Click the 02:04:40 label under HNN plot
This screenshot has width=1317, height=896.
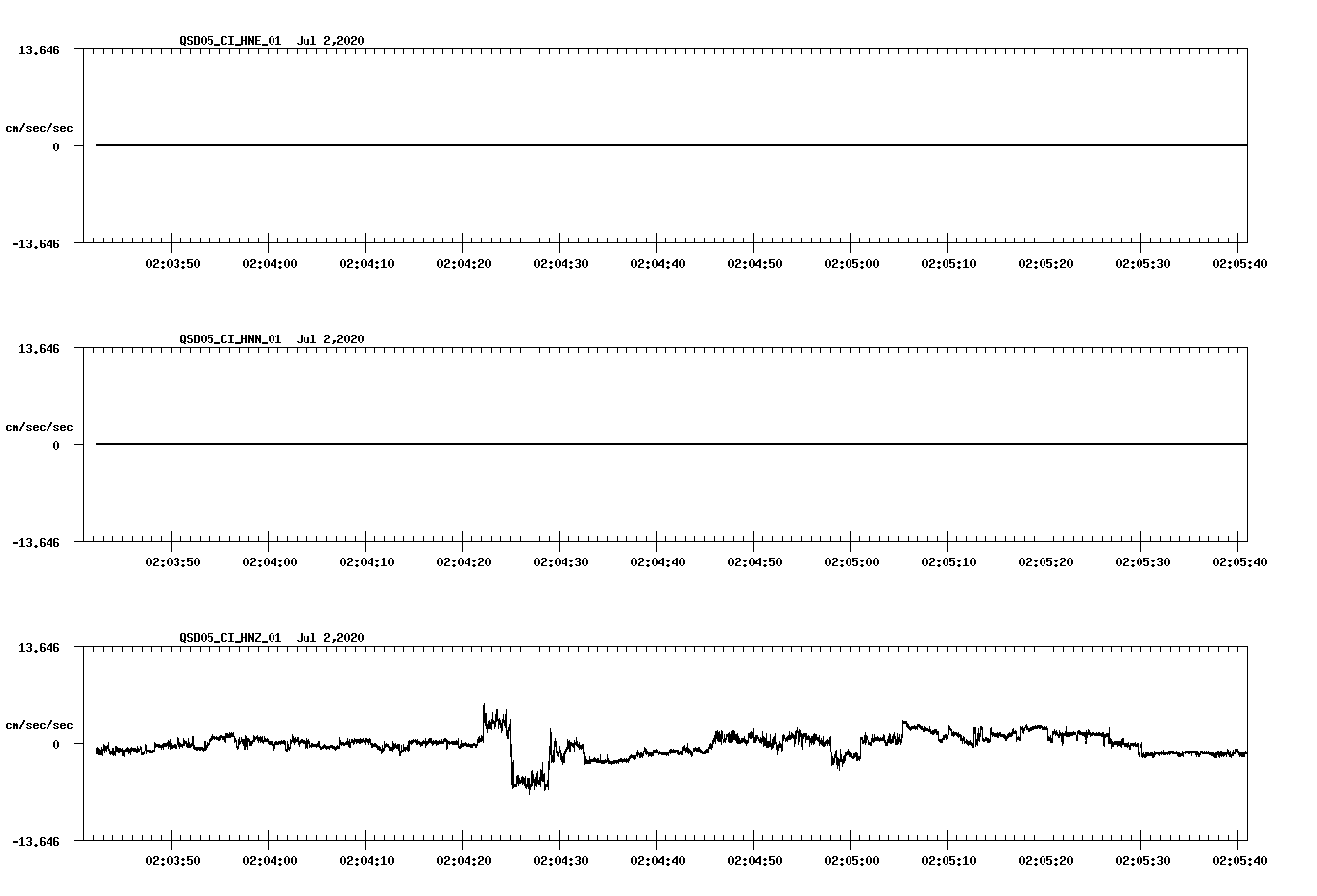point(658,562)
